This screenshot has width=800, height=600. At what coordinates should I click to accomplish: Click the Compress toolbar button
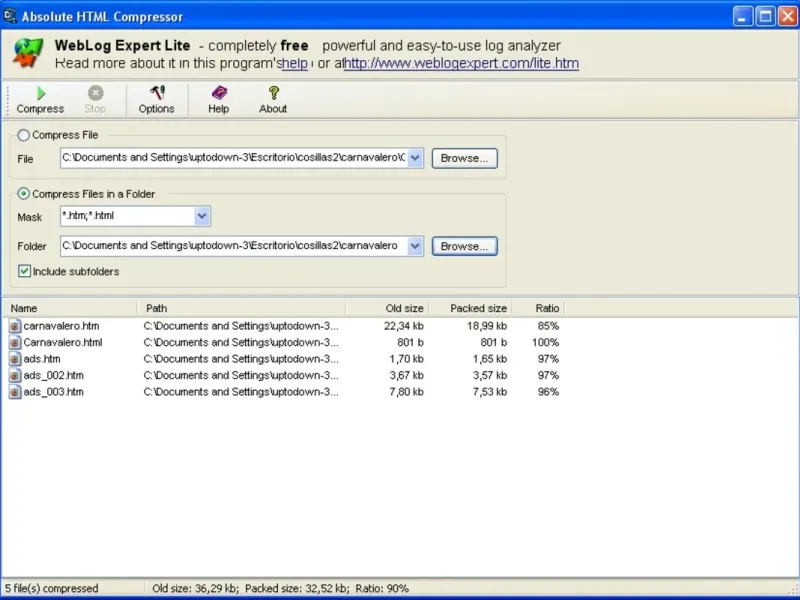click(x=40, y=101)
